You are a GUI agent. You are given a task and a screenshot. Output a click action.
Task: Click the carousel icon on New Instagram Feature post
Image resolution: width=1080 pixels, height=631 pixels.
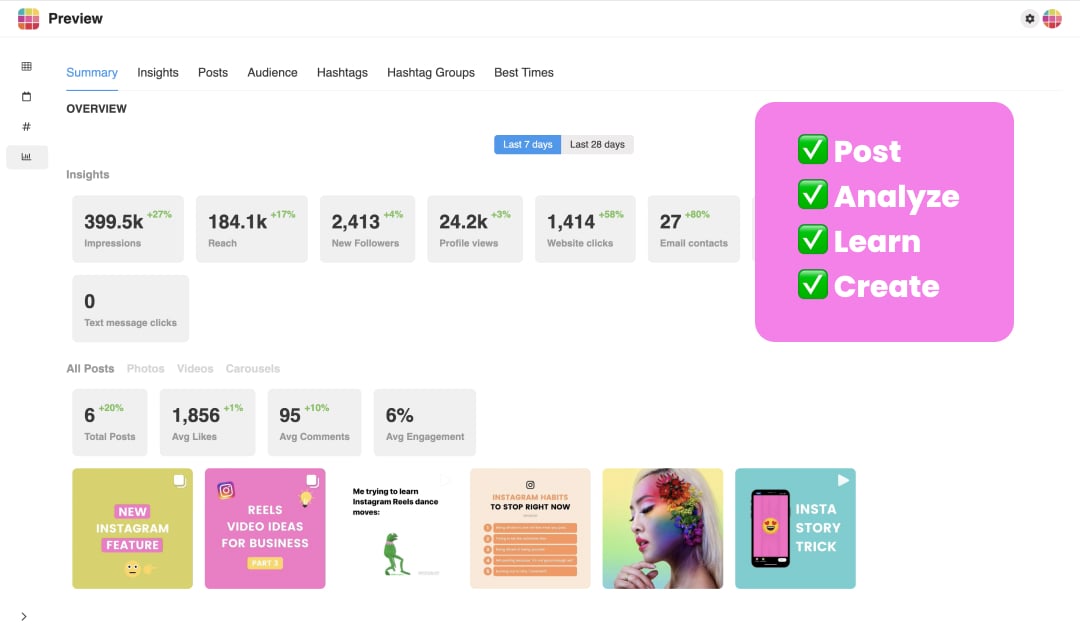coord(179,481)
